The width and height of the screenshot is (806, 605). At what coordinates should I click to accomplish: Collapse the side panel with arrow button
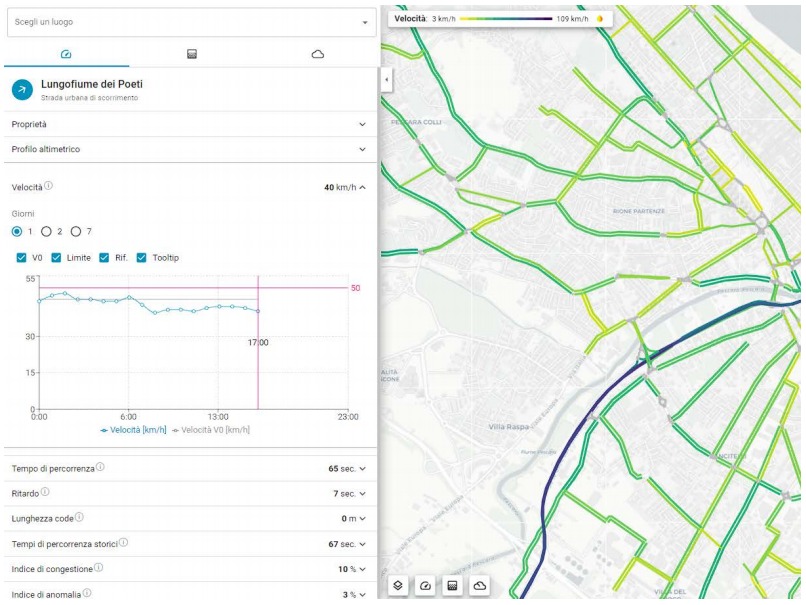(387, 80)
